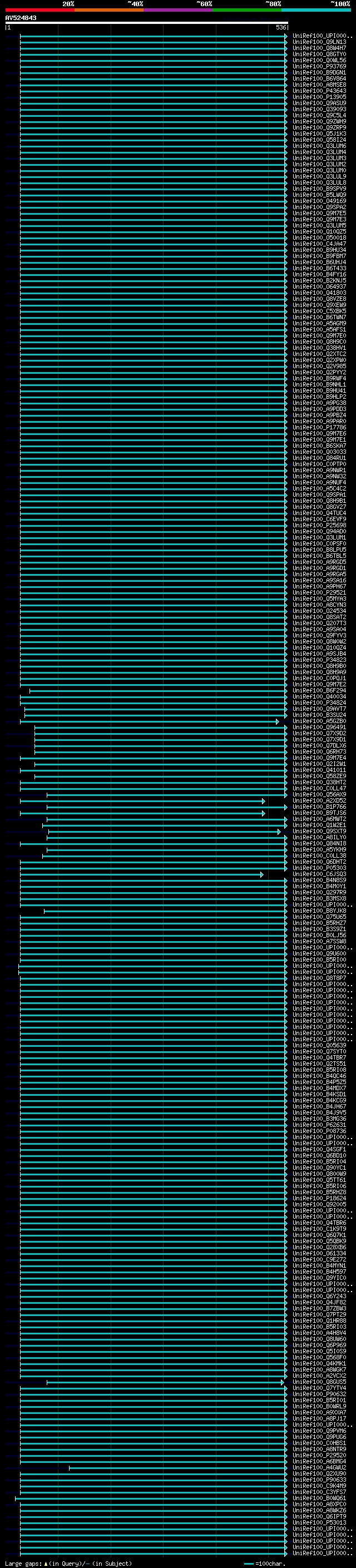Select hit label UniRef100_B8YJK8
Screen dimensions: 356x1568
coord(319,911)
